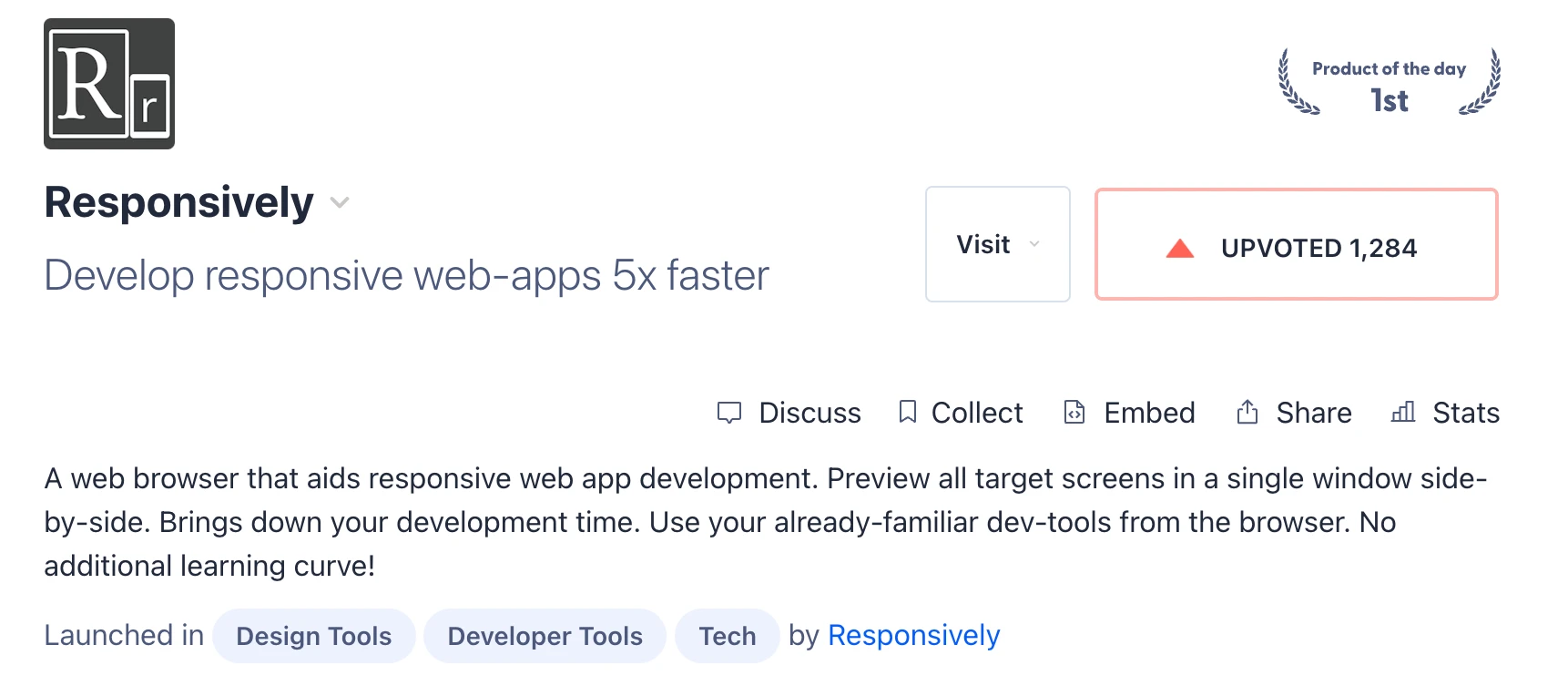1568x696 pixels.
Task: Open the Product of the day badge
Action: click(1390, 83)
